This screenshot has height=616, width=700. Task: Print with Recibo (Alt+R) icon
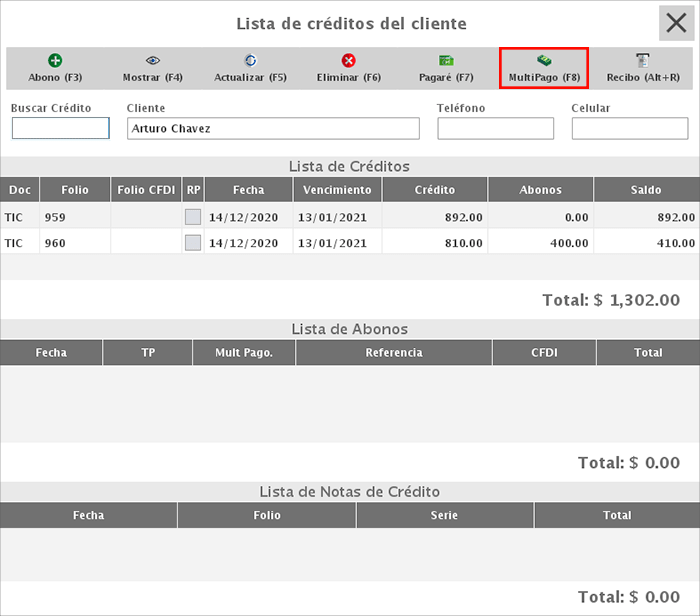[x=643, y=60]
